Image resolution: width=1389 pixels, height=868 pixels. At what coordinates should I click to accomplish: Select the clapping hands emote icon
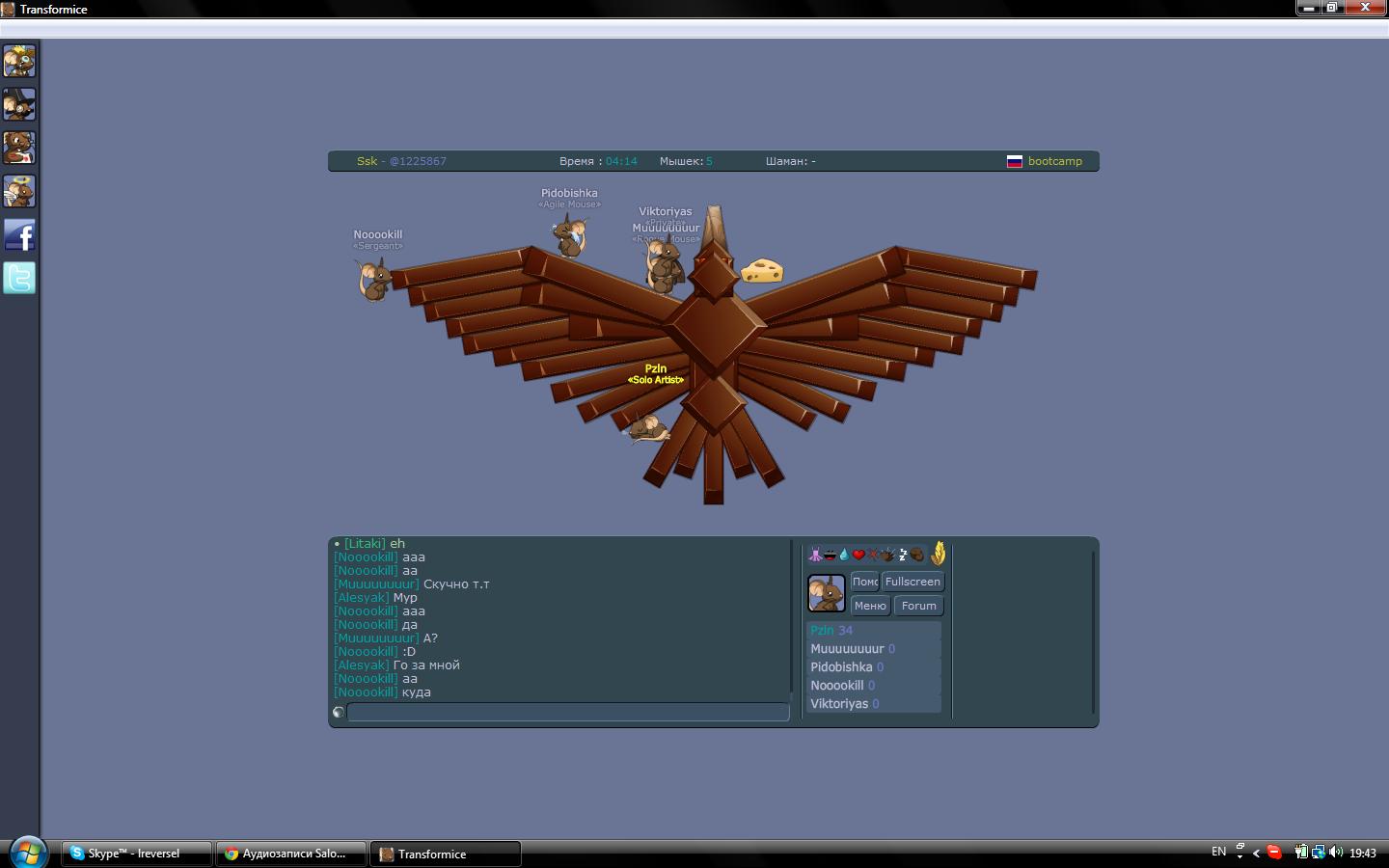click(x=887, y=555)
